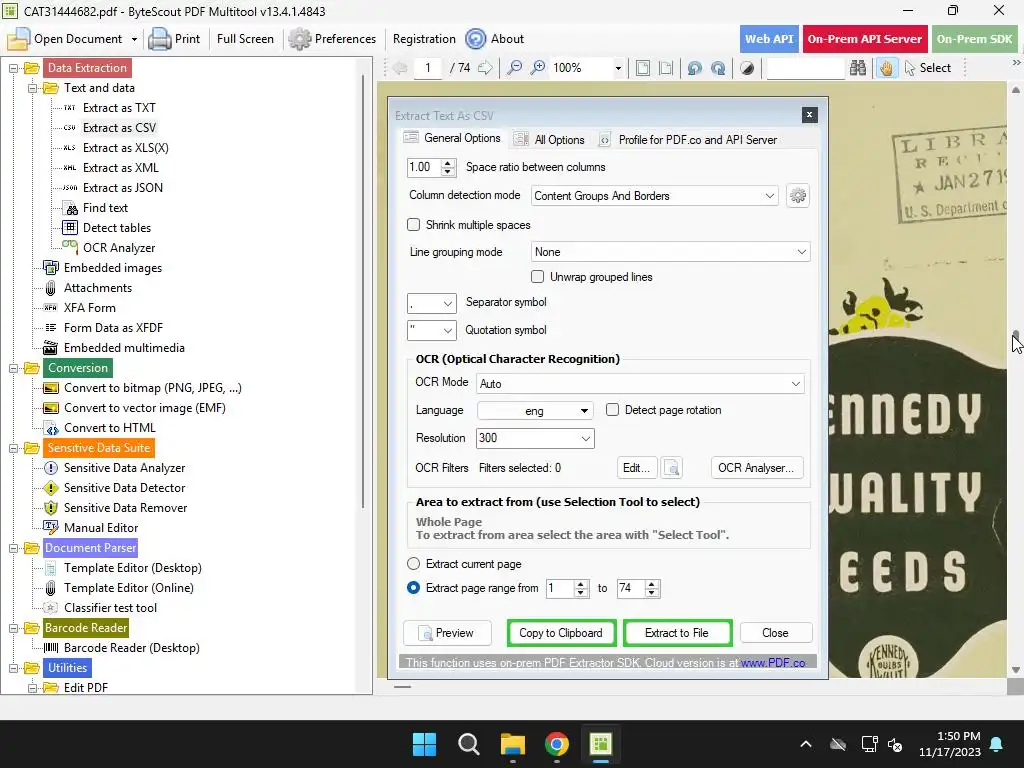This screenshot has width=1024, height=768.
Task: Open the notifications bell icon
Action: pos(997,744)
